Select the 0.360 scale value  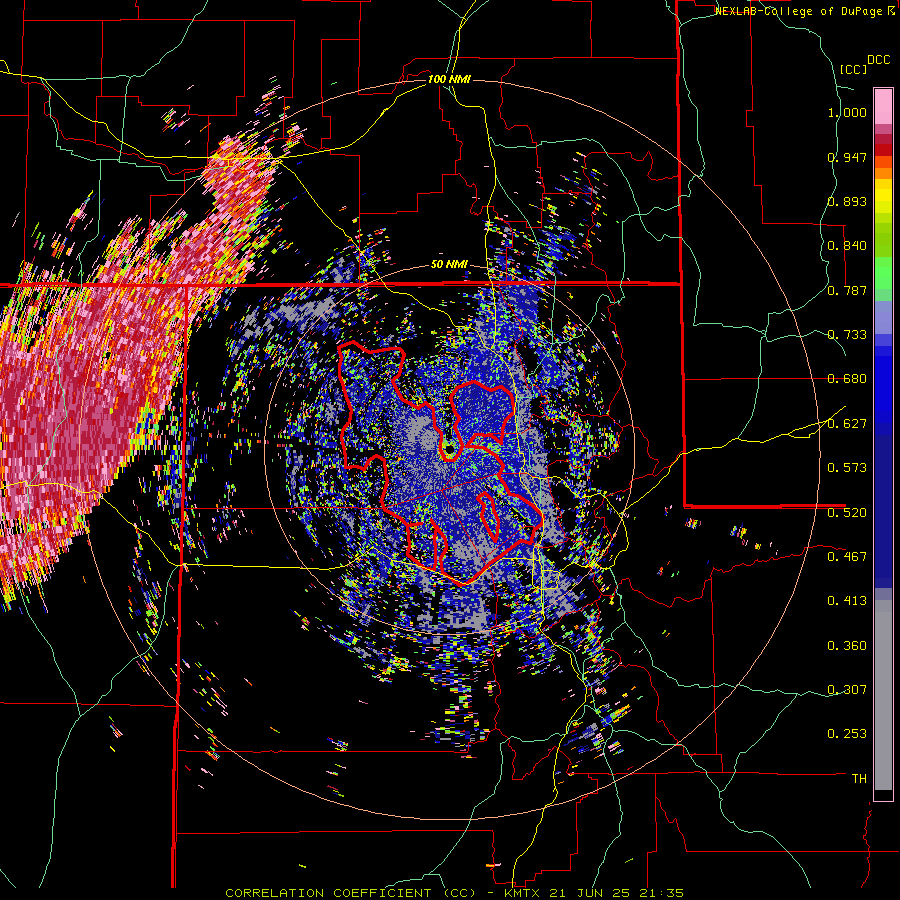click(x=847, y=646)
